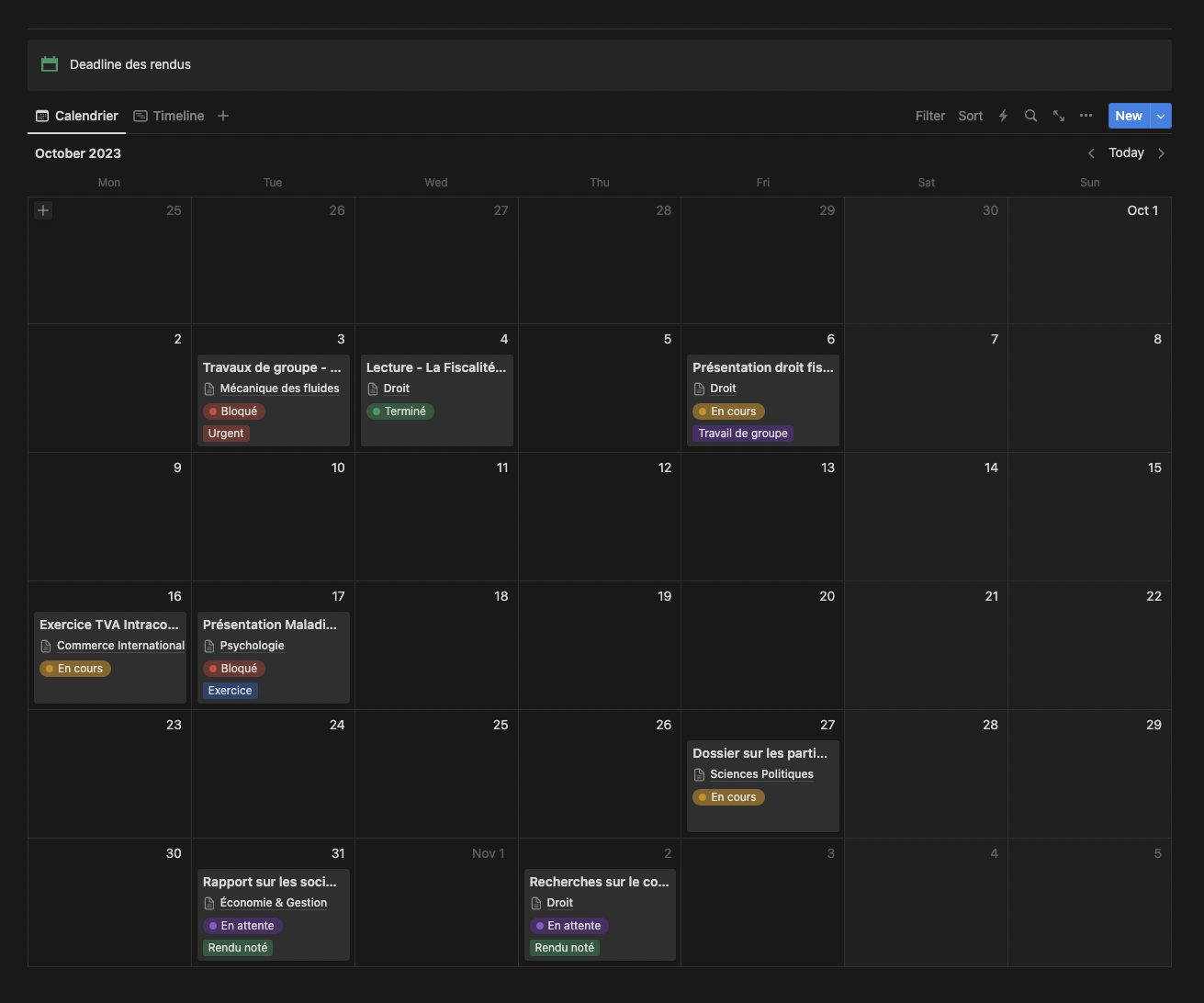Jump to Today in the calendar
Image resolution: width=1204 pixels, height=1003 pixels.
[1126, 152]
